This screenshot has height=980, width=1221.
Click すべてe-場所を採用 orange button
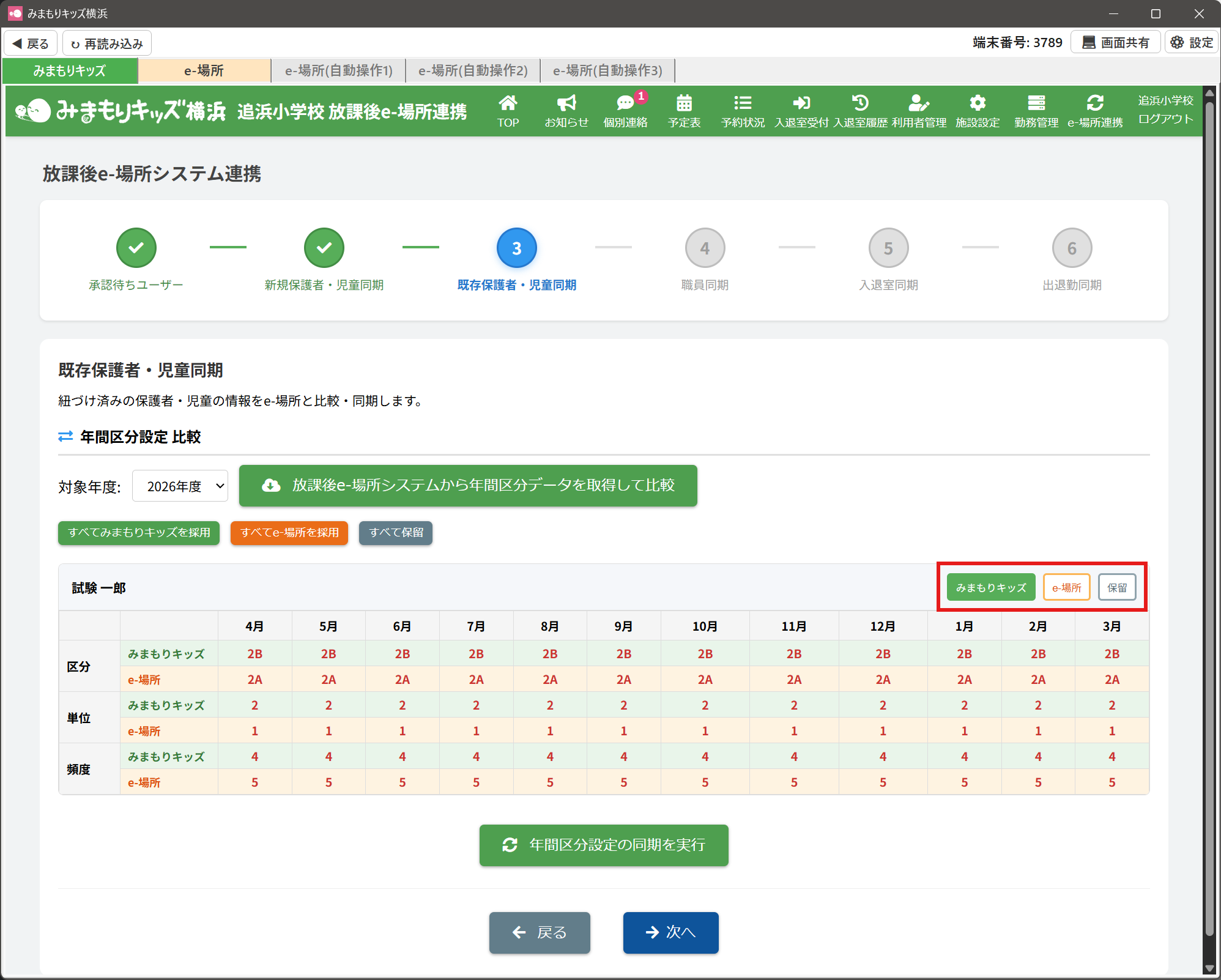click(289, 533)
